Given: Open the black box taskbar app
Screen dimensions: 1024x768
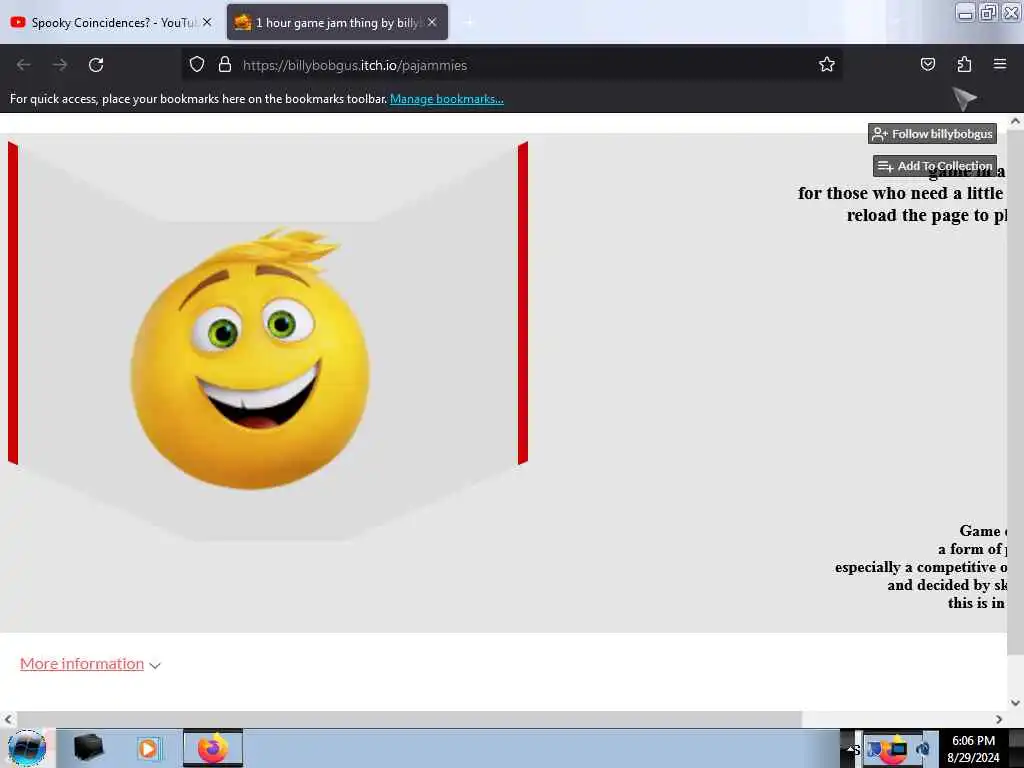Looking at the screenshot, I should click(x=89, y=748).
